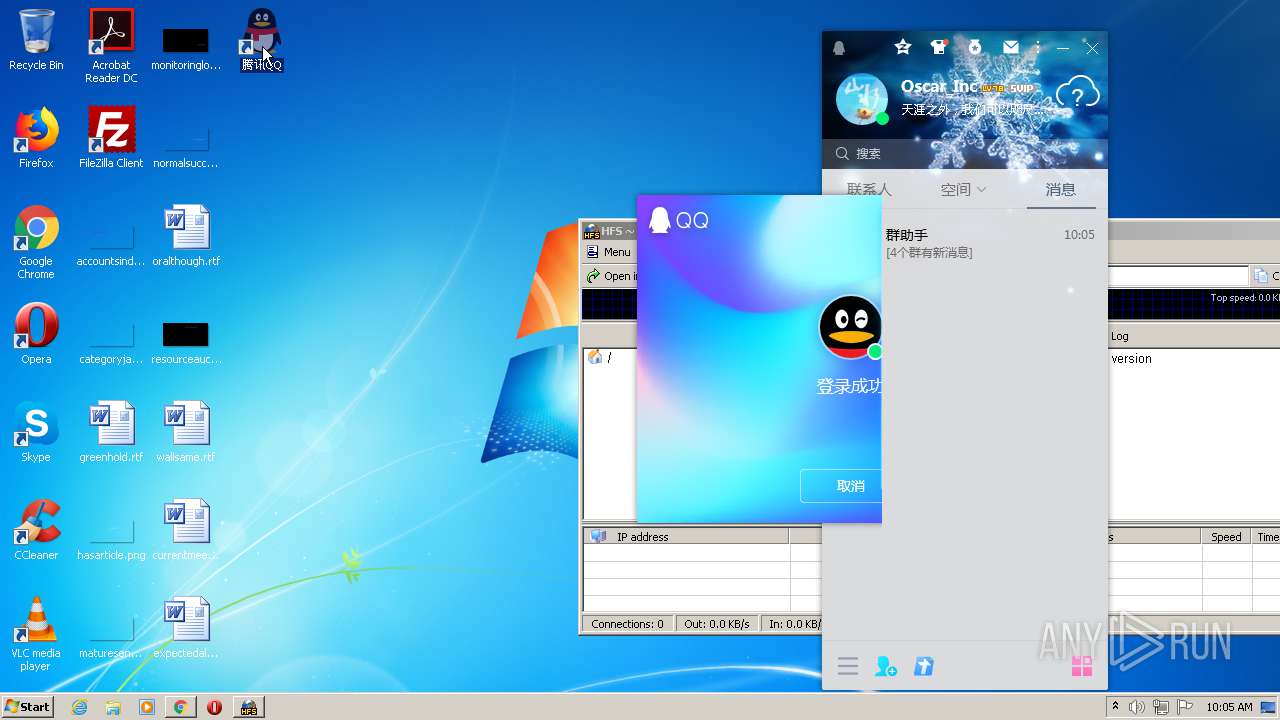The image size is (1280, 720).
Task: Open the QQ mailbox envelope icon
Action: [1011, 47]
